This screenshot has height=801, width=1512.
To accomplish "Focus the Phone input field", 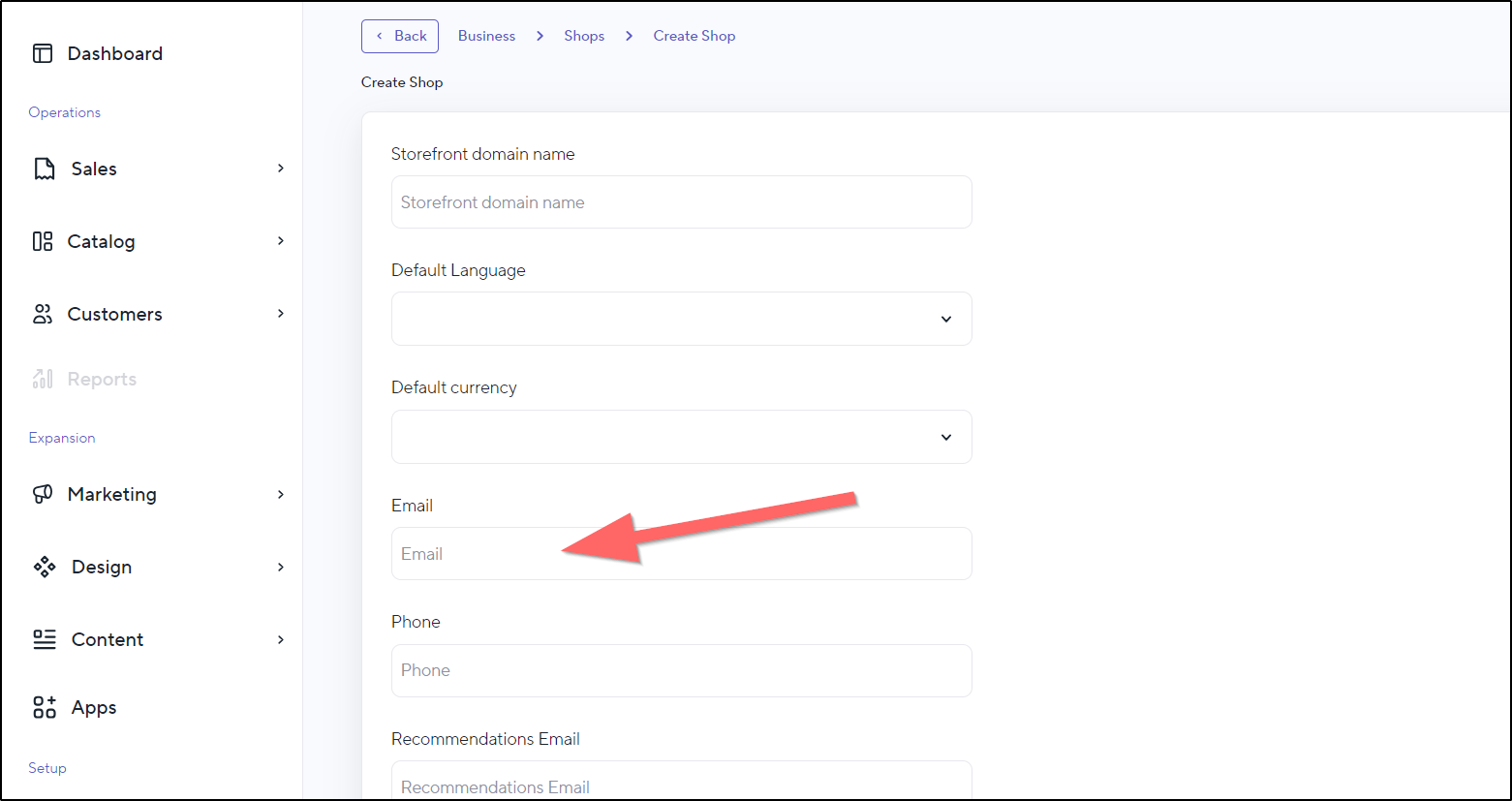I will pos(681,670).
